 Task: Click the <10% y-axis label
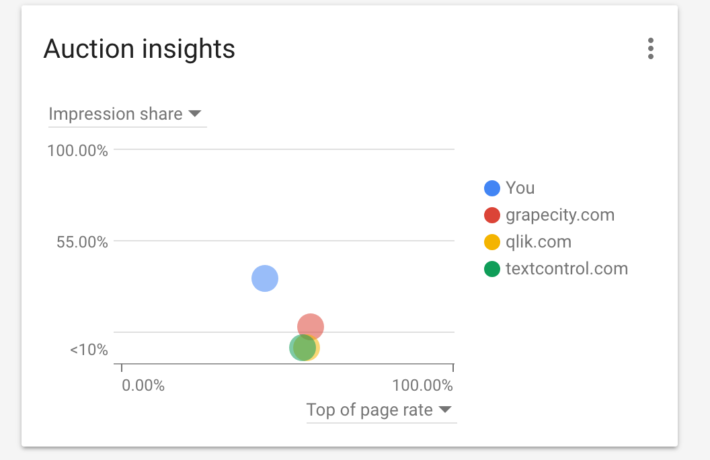[89, 350]
